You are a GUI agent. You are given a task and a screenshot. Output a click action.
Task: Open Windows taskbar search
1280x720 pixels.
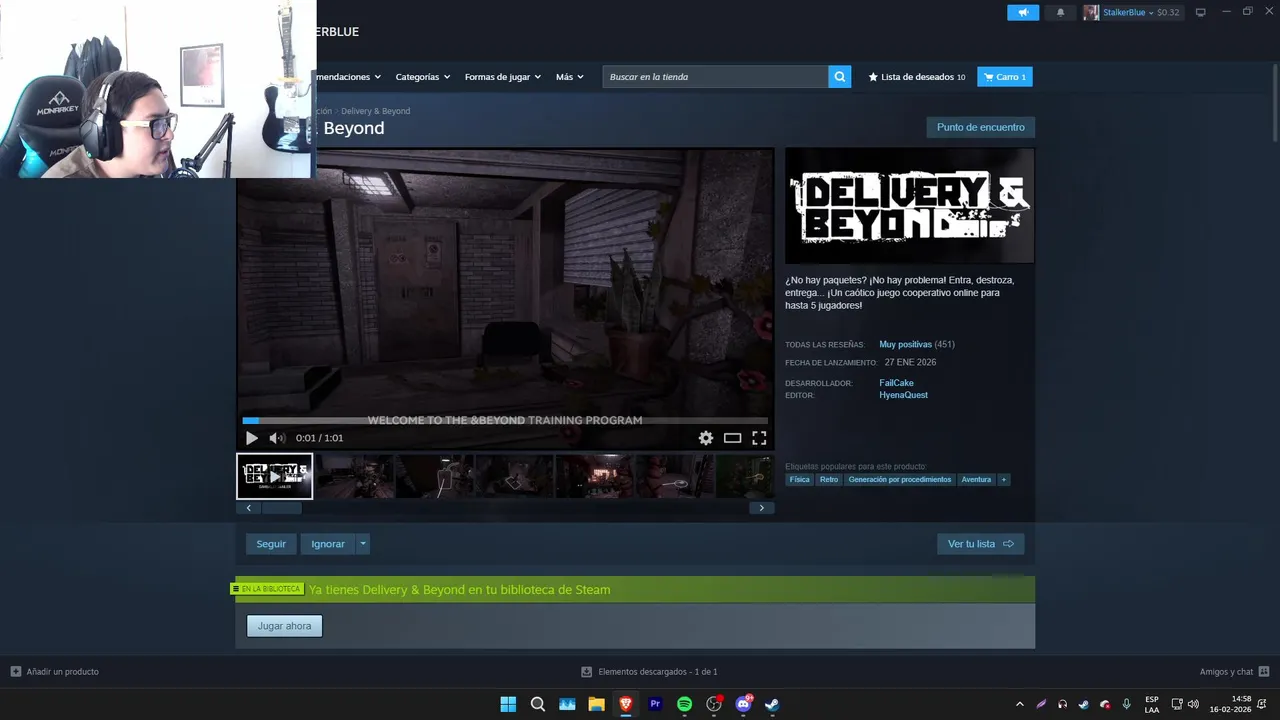point(538,704)
